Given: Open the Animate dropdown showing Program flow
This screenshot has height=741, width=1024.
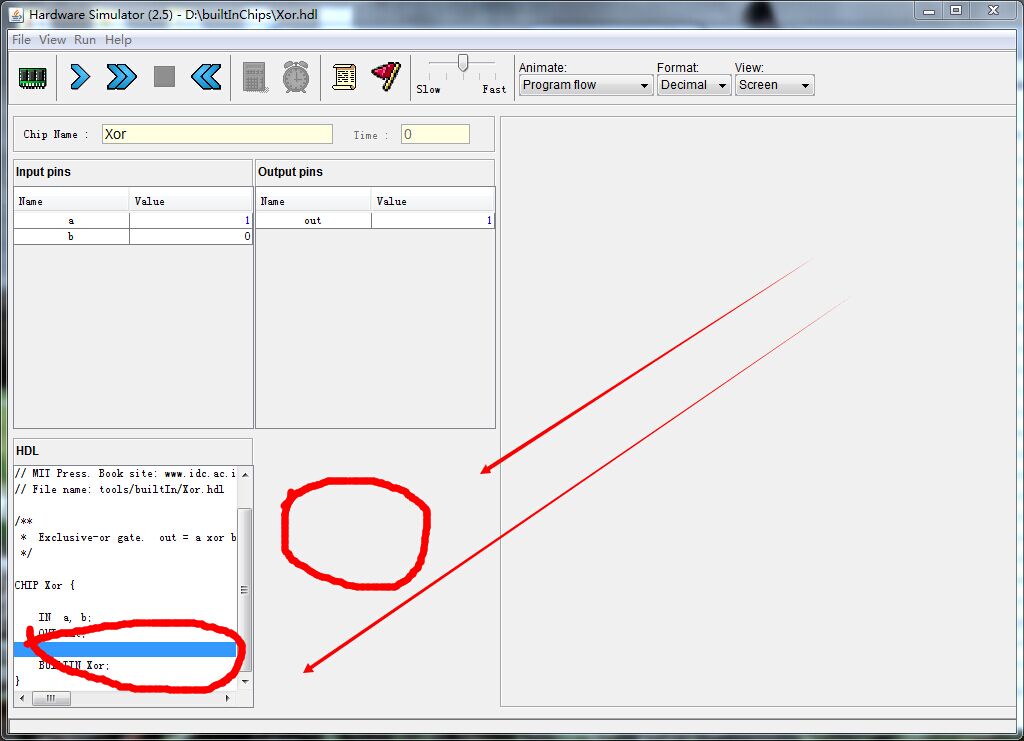Looking at the screenshot, I should coord(586,86).
